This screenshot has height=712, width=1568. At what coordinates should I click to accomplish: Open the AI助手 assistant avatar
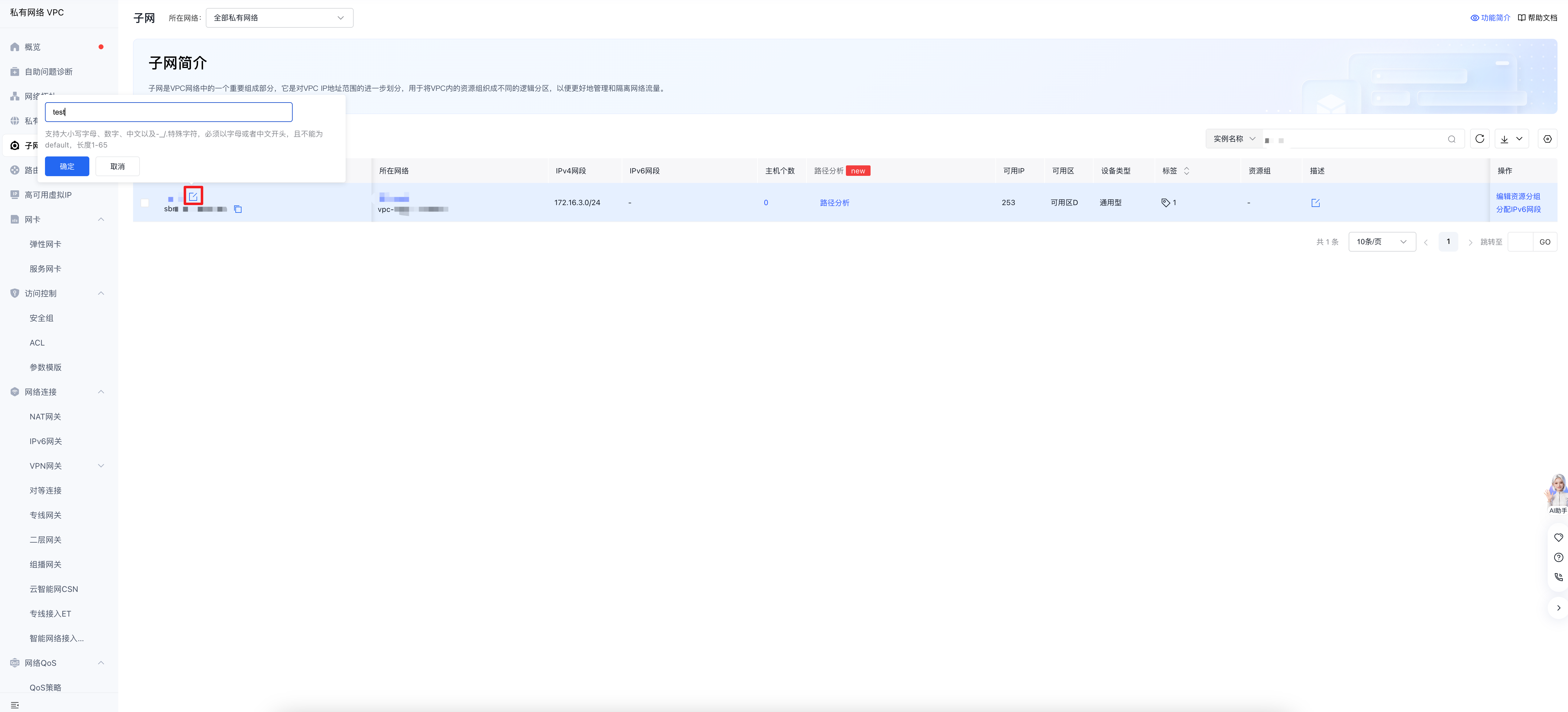tap(1557, 491)
